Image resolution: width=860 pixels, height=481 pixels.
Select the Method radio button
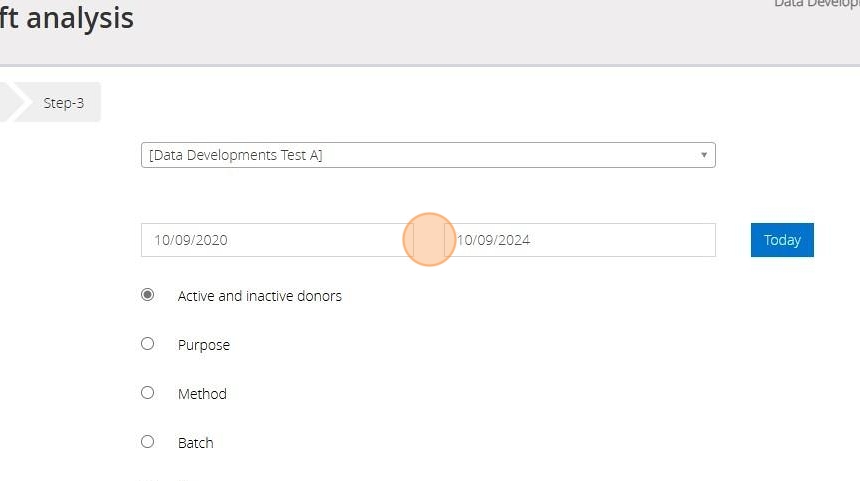(x=148, y=393)
